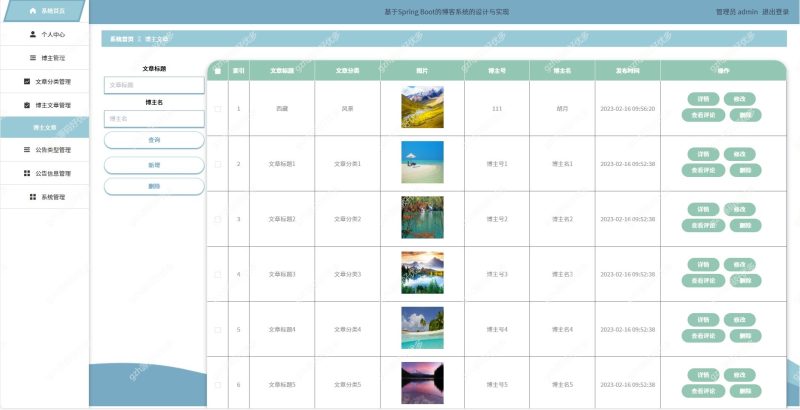Click the 发布时间 column header
Screen dimensions: 800x410
pyautogui.click(x=628, y=71)
